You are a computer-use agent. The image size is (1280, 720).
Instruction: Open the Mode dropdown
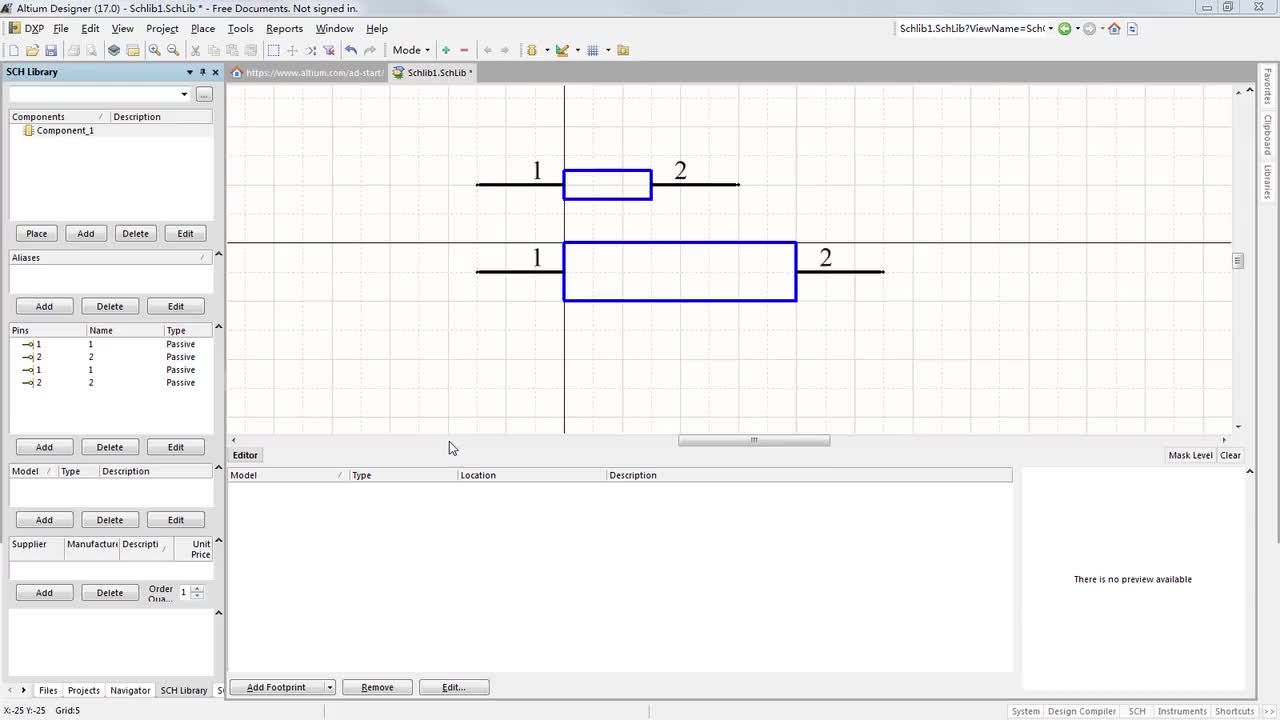point(411,50)
